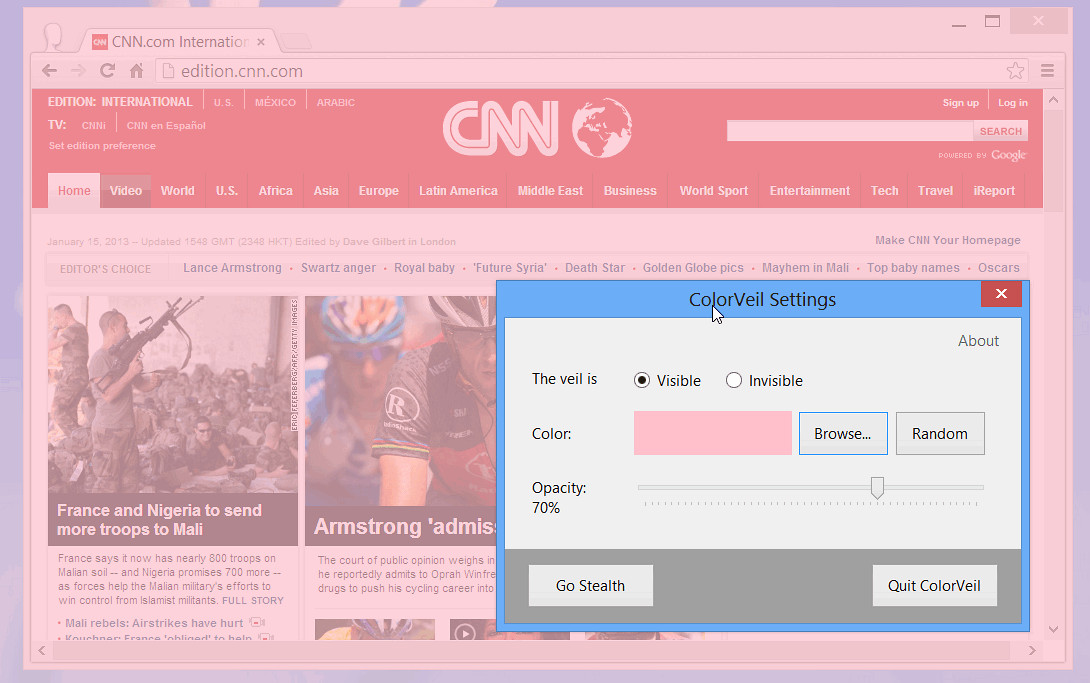Open a new browser tab
Viewport: 1090px width, 683px height.
pos(298,42)
